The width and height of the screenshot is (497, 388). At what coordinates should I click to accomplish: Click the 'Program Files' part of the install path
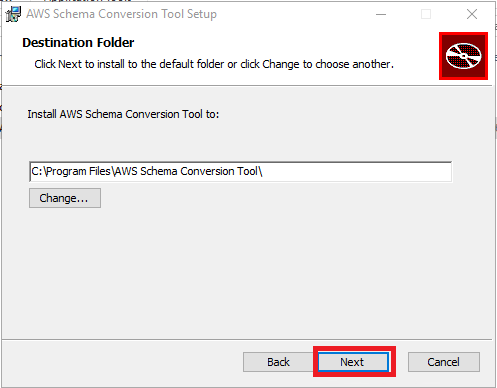pyautogui.click(x=79, y=171)
